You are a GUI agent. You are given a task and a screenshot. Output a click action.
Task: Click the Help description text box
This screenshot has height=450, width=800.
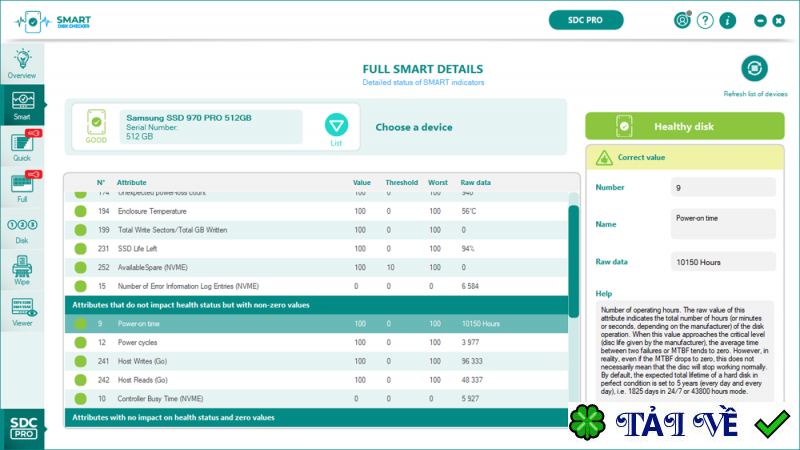tap(684, 351)
